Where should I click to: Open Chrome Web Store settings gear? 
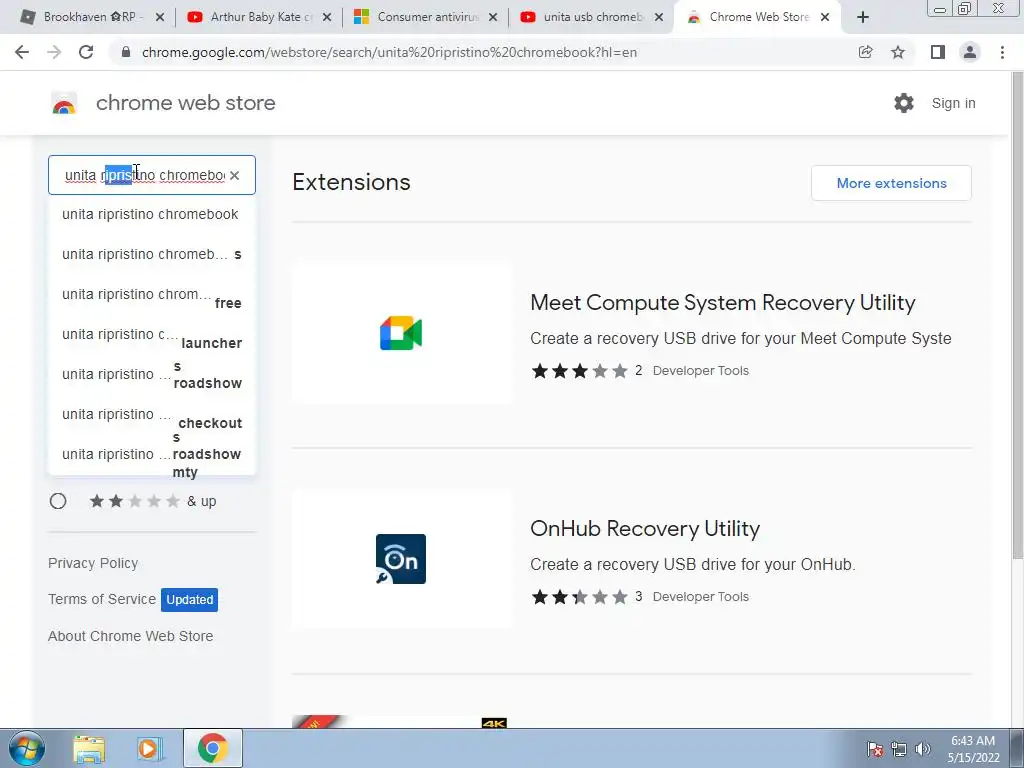coord(904,103)
